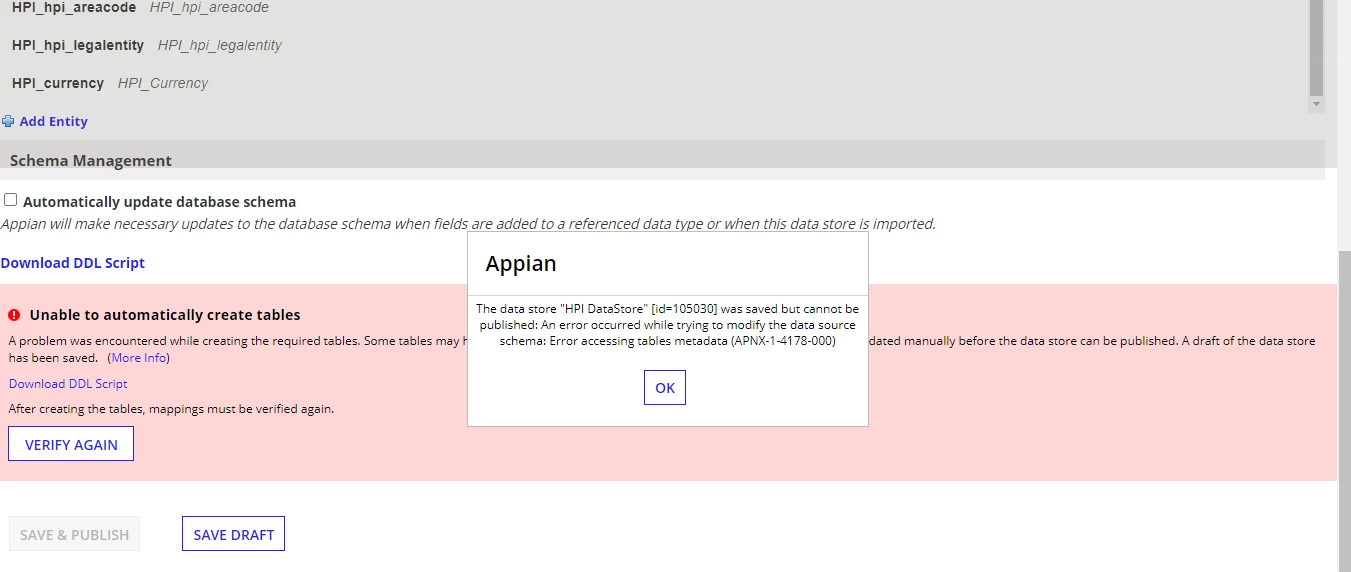Select the HPI_hpi_areacode entity row
Viewport: 1351px width, 572px height.
coord(654,8)
